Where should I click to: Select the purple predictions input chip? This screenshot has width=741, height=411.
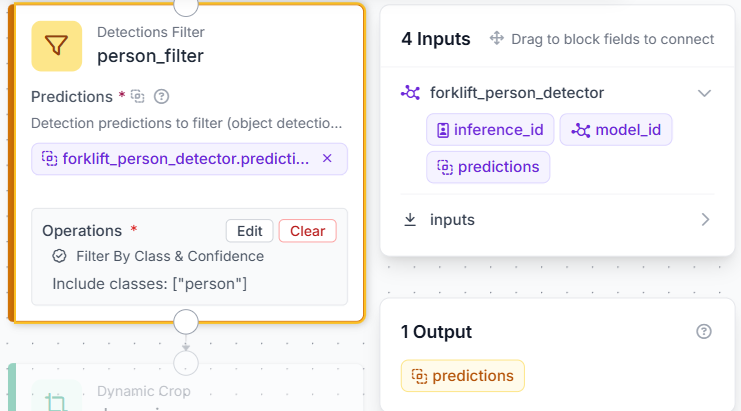(488, 167)
